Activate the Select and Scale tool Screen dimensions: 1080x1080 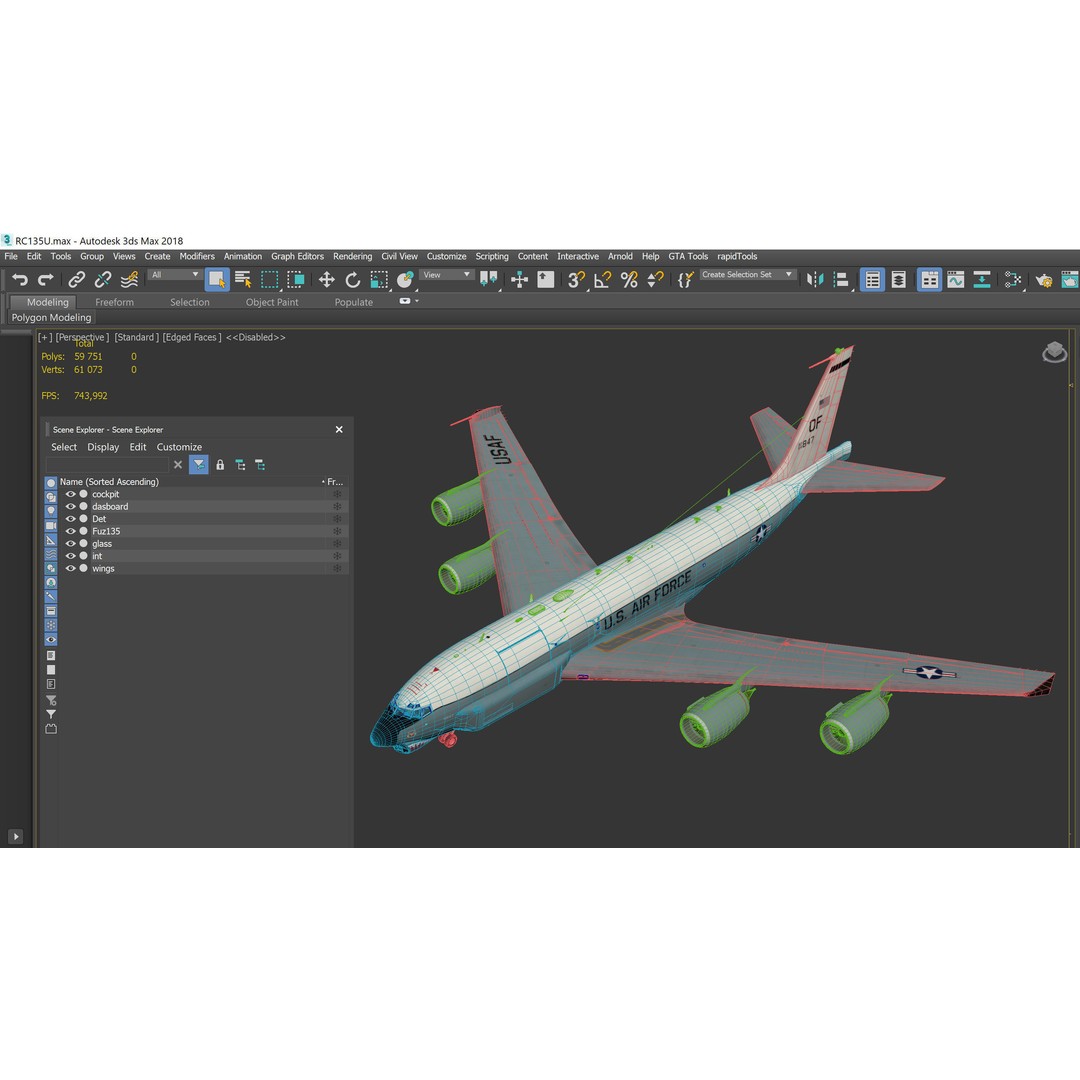click(379, 280)
